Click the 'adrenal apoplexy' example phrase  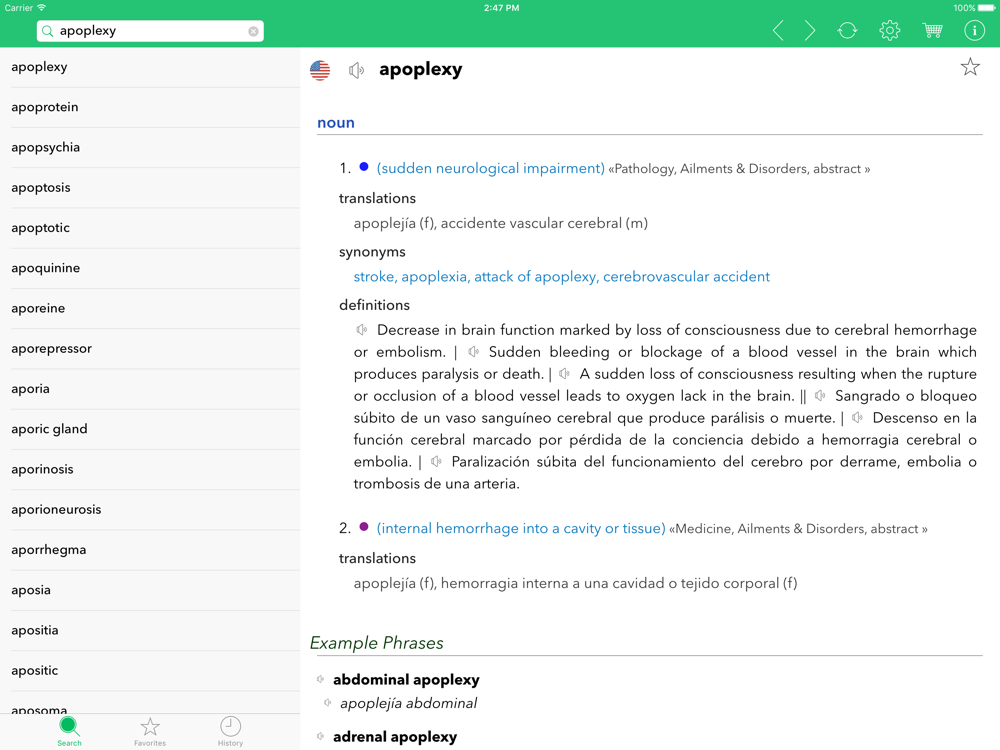(x=395, y=737)
